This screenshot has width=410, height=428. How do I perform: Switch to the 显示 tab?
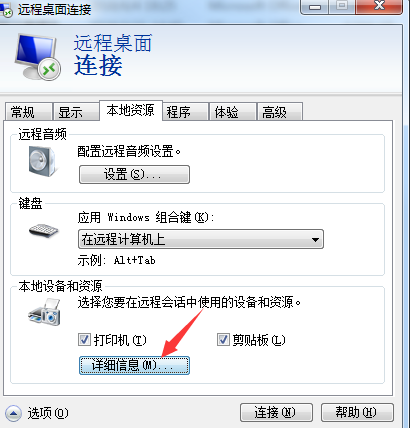coord(76,112)
